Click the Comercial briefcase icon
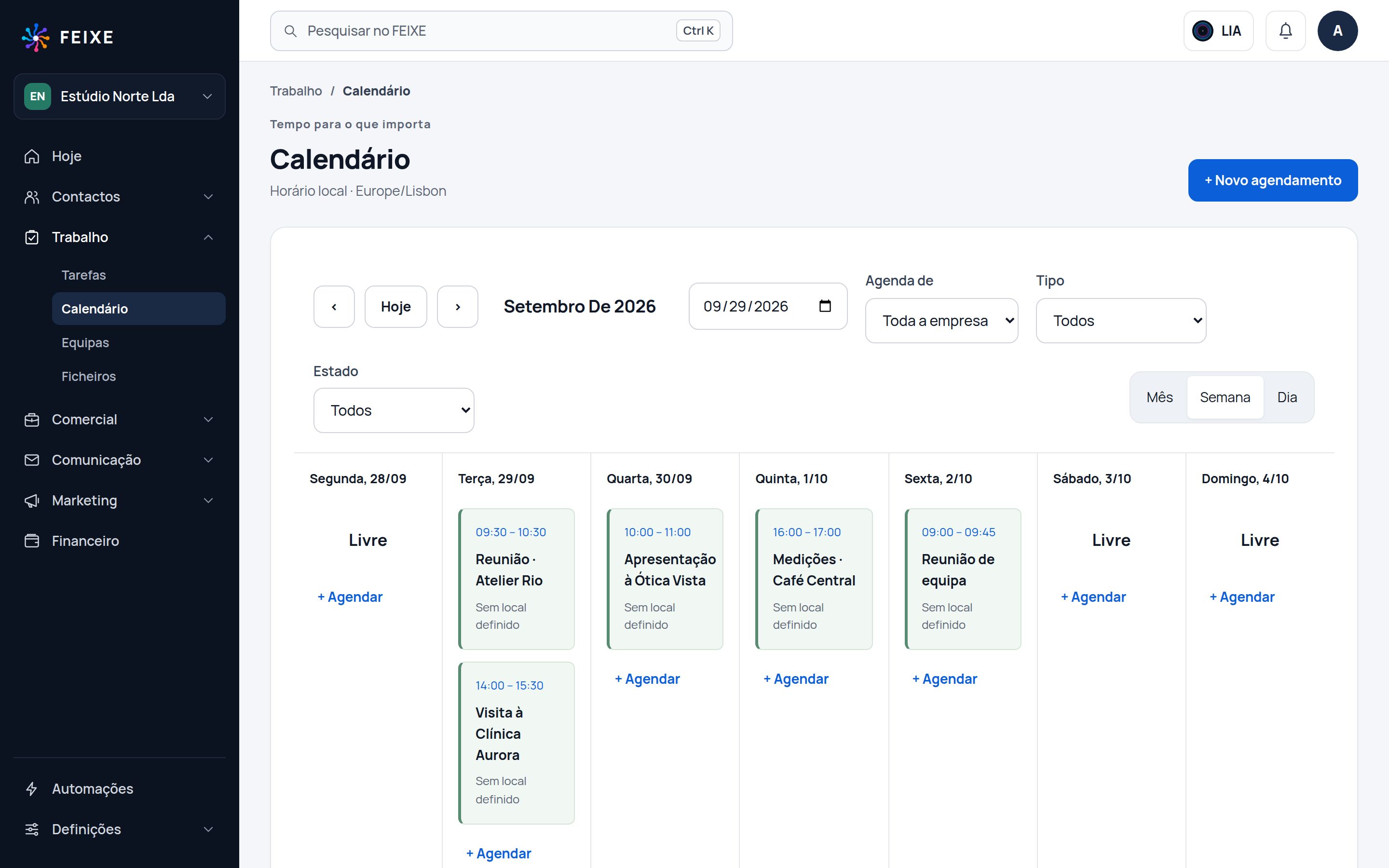The image size is (1389, 868). [x=32, y=420]
